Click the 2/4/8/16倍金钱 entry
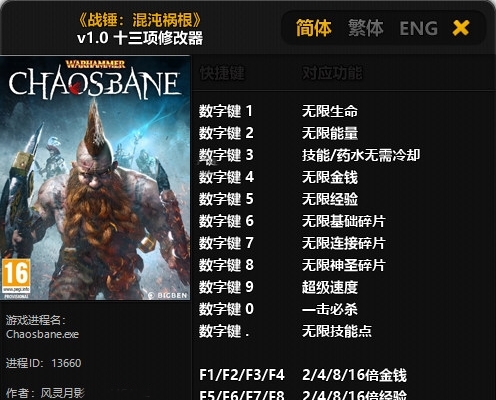This screenshot has height=400, width=496. 354,375
